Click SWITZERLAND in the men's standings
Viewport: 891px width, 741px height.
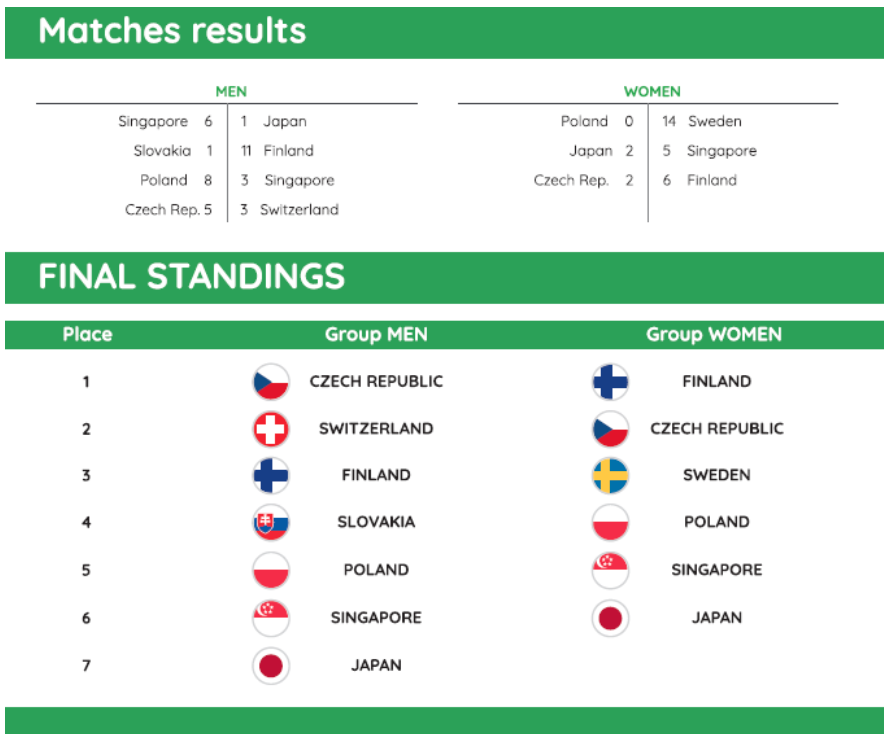coord(376,429)
